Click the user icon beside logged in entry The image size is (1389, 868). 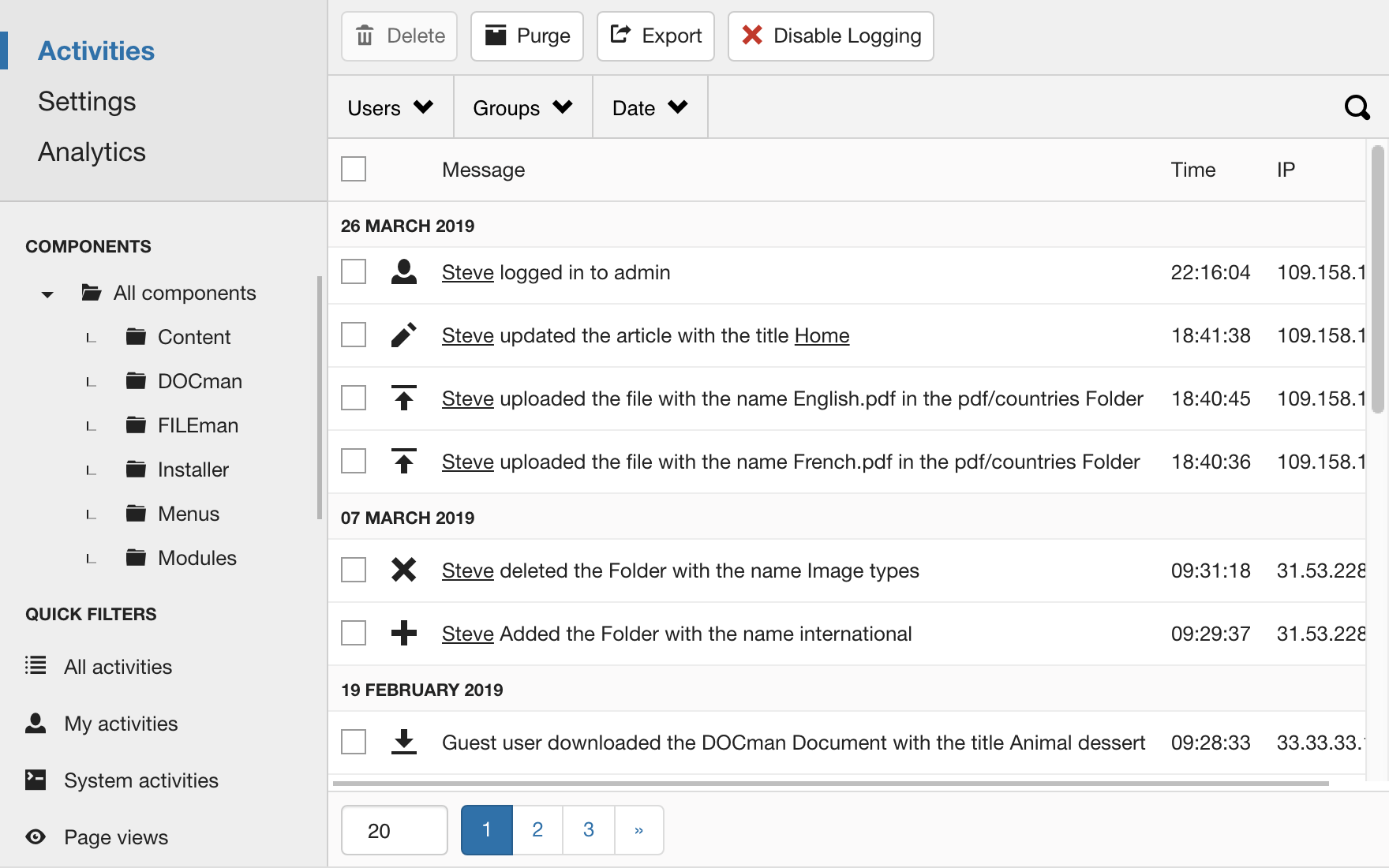[403, 272]
